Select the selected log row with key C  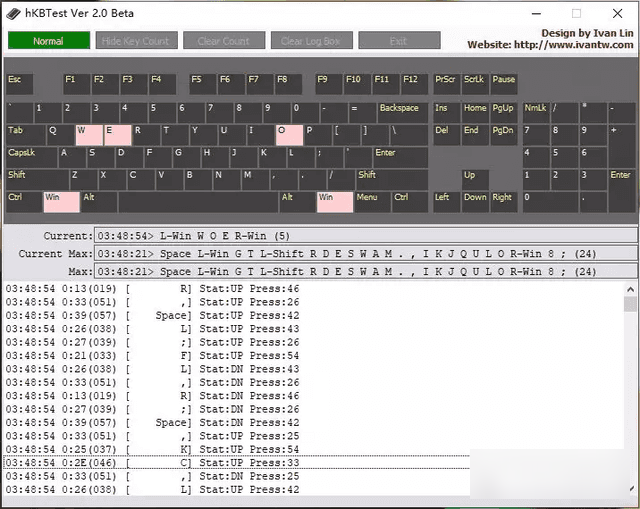point(237,462)
